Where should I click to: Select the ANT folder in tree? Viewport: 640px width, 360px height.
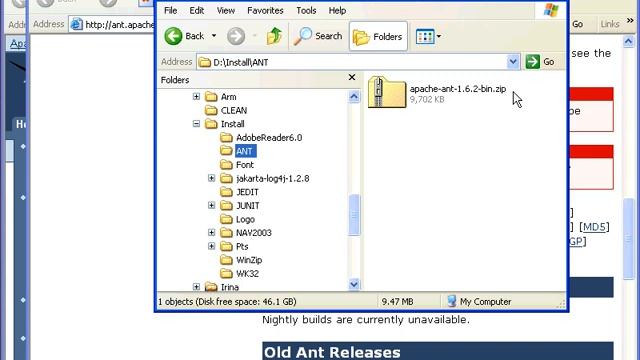click(x=245, y=151)
